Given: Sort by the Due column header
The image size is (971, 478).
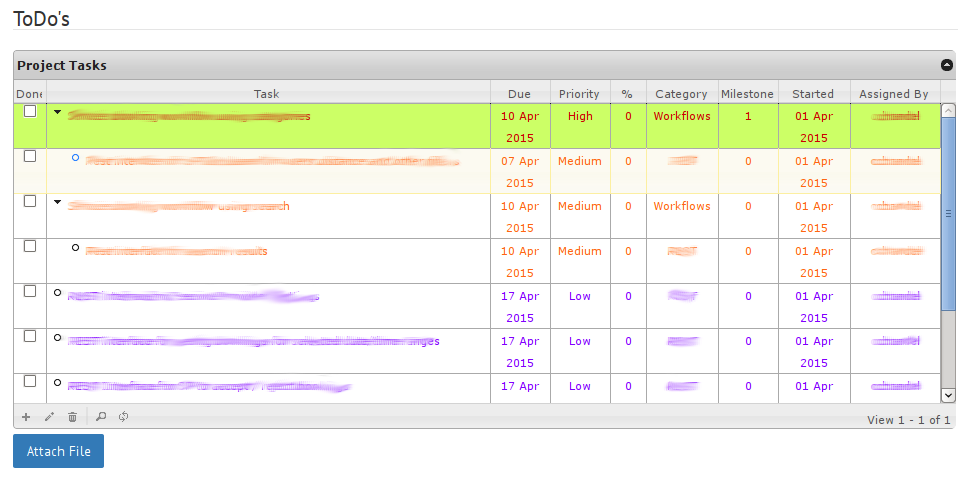Looking at the screenshot, I should click(x=520, y=94).
